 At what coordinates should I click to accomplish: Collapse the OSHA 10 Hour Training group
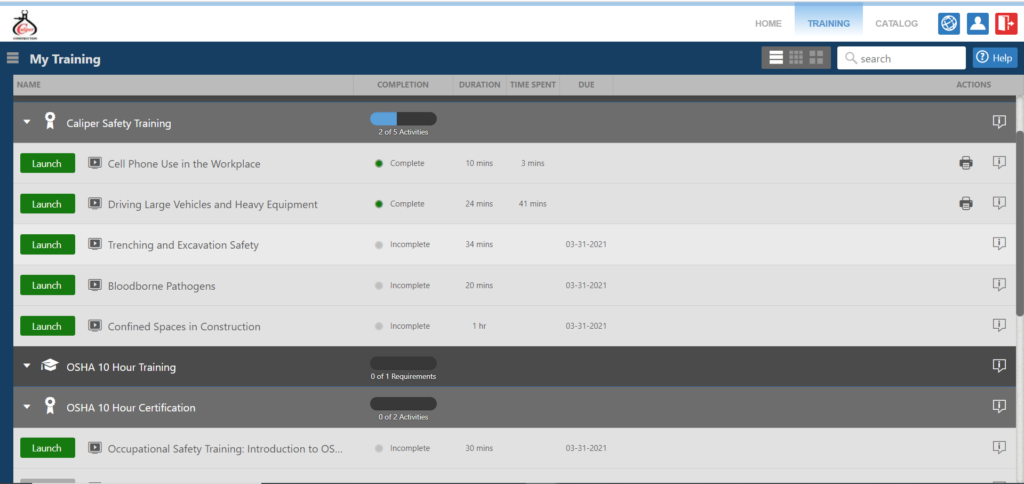tap(27, 366)
